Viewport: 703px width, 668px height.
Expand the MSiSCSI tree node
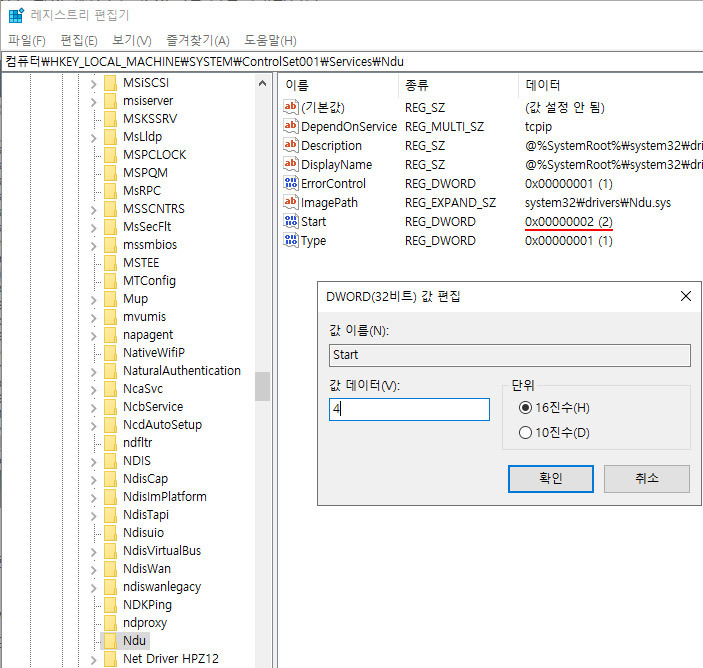[93, 84]
